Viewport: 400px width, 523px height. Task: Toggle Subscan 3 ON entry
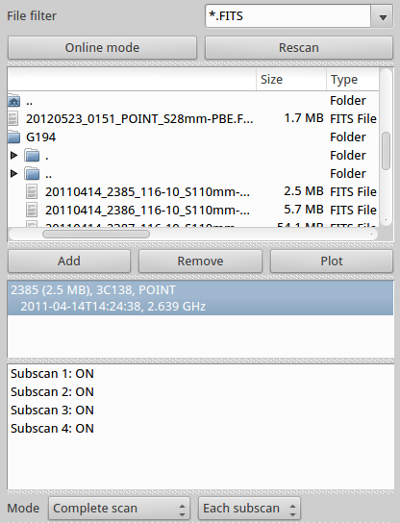52,410
